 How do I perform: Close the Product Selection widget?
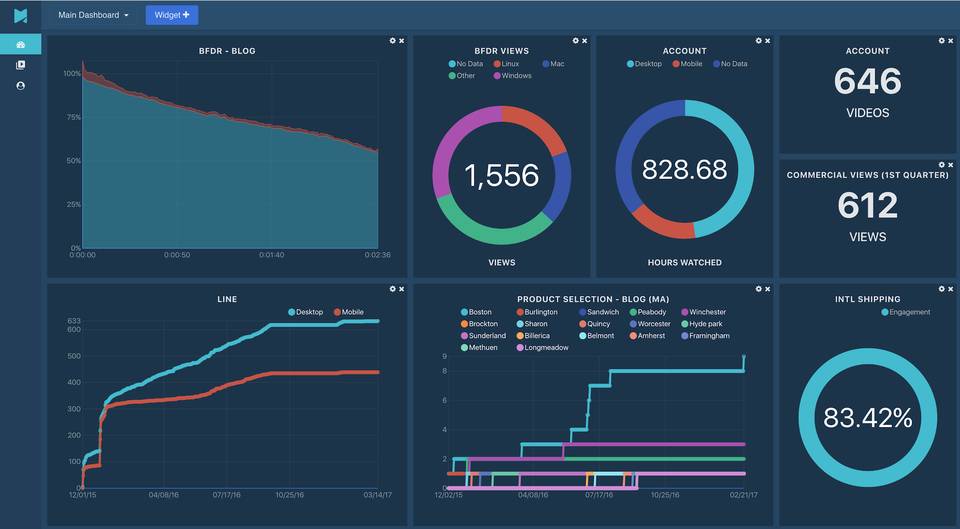pos(768,289)
